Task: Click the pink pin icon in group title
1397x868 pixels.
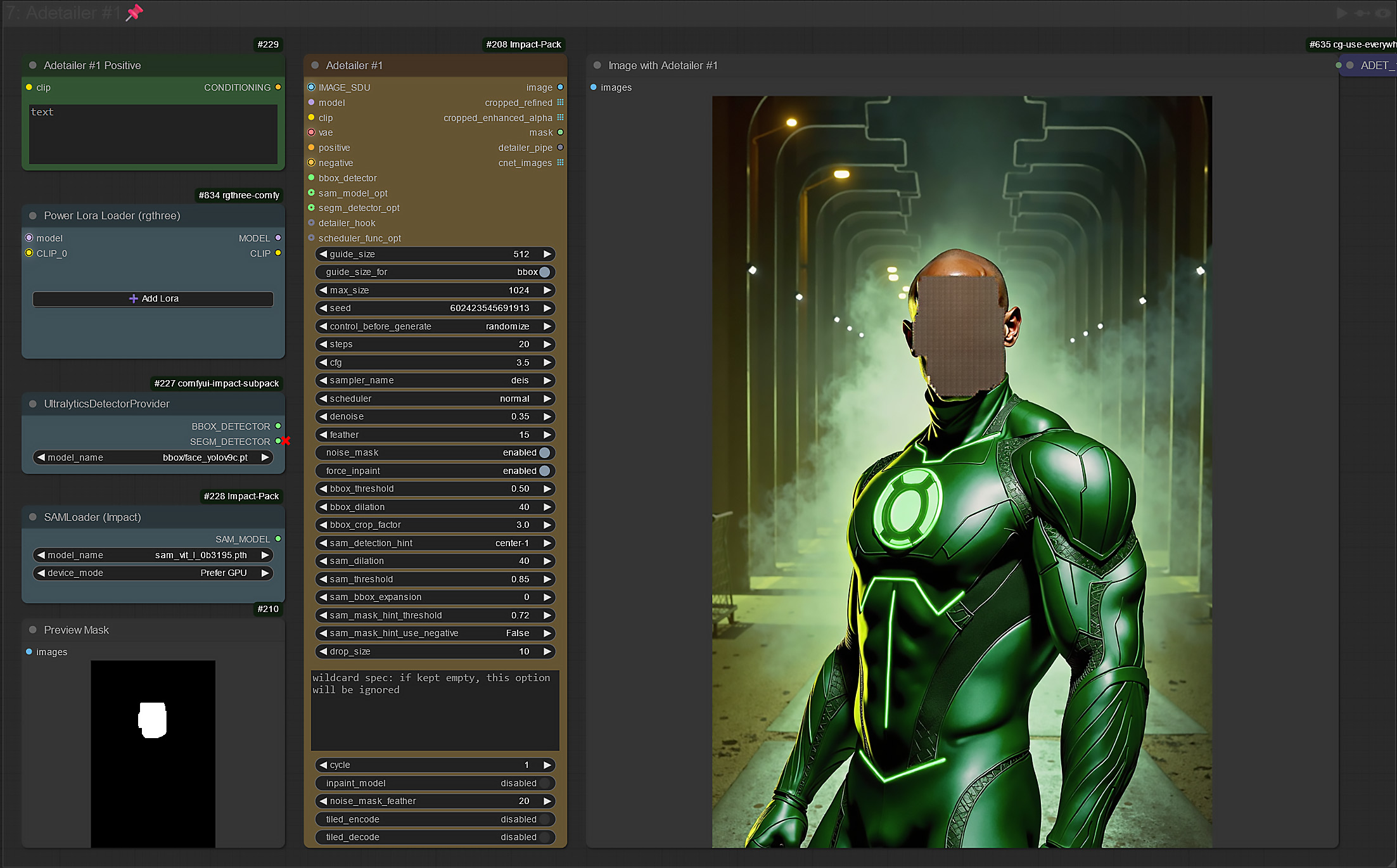Action: point(134,13)
